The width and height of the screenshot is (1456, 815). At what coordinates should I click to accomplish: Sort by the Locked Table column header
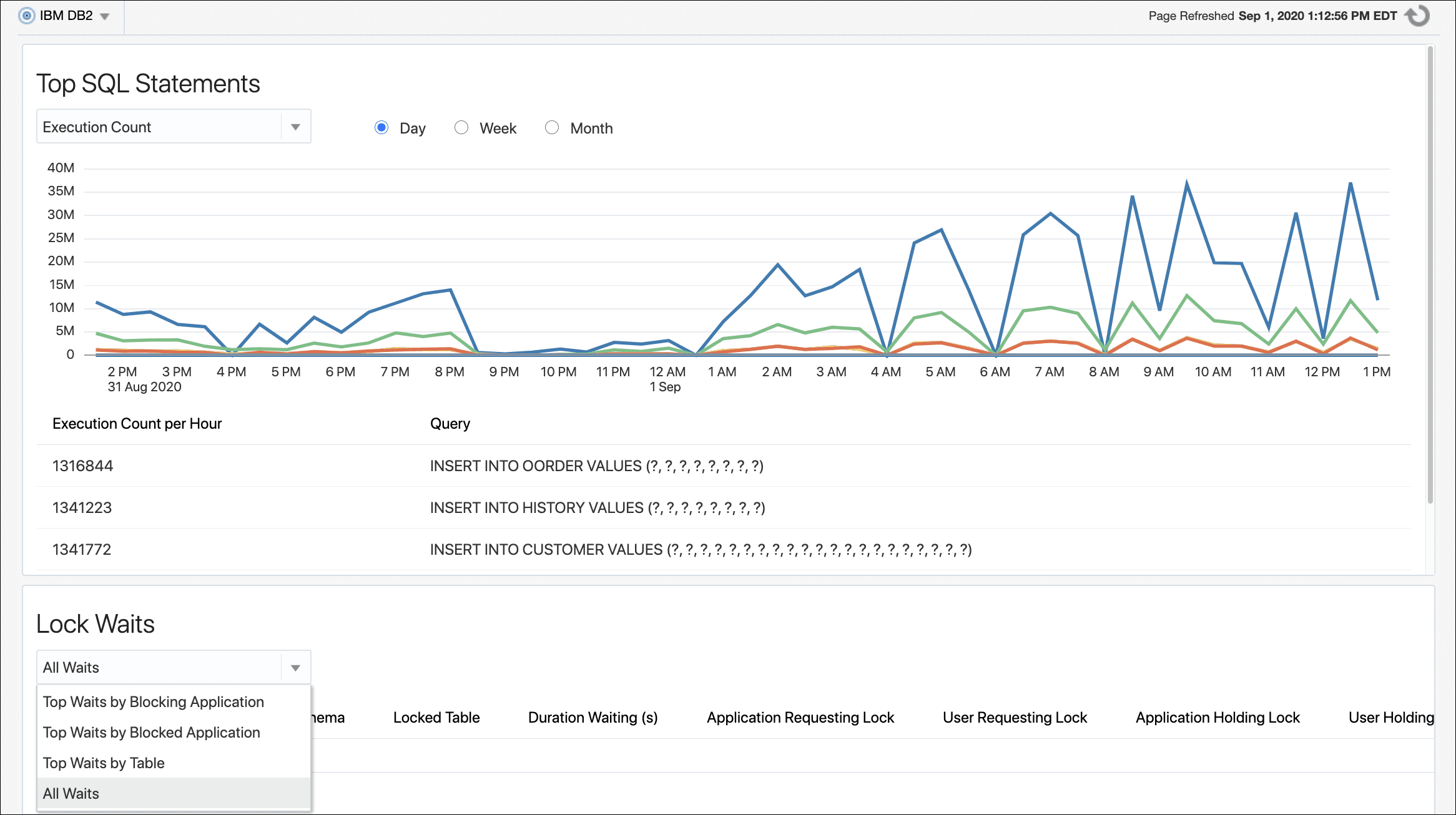coord(436,717)
